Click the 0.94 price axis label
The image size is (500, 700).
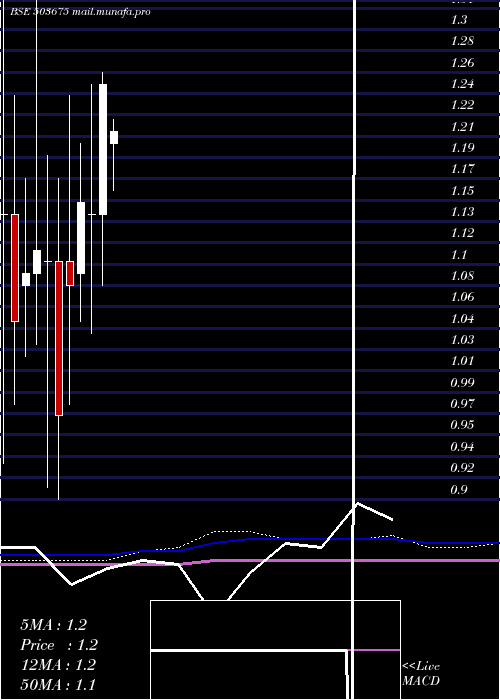click(x=462, y=446)
